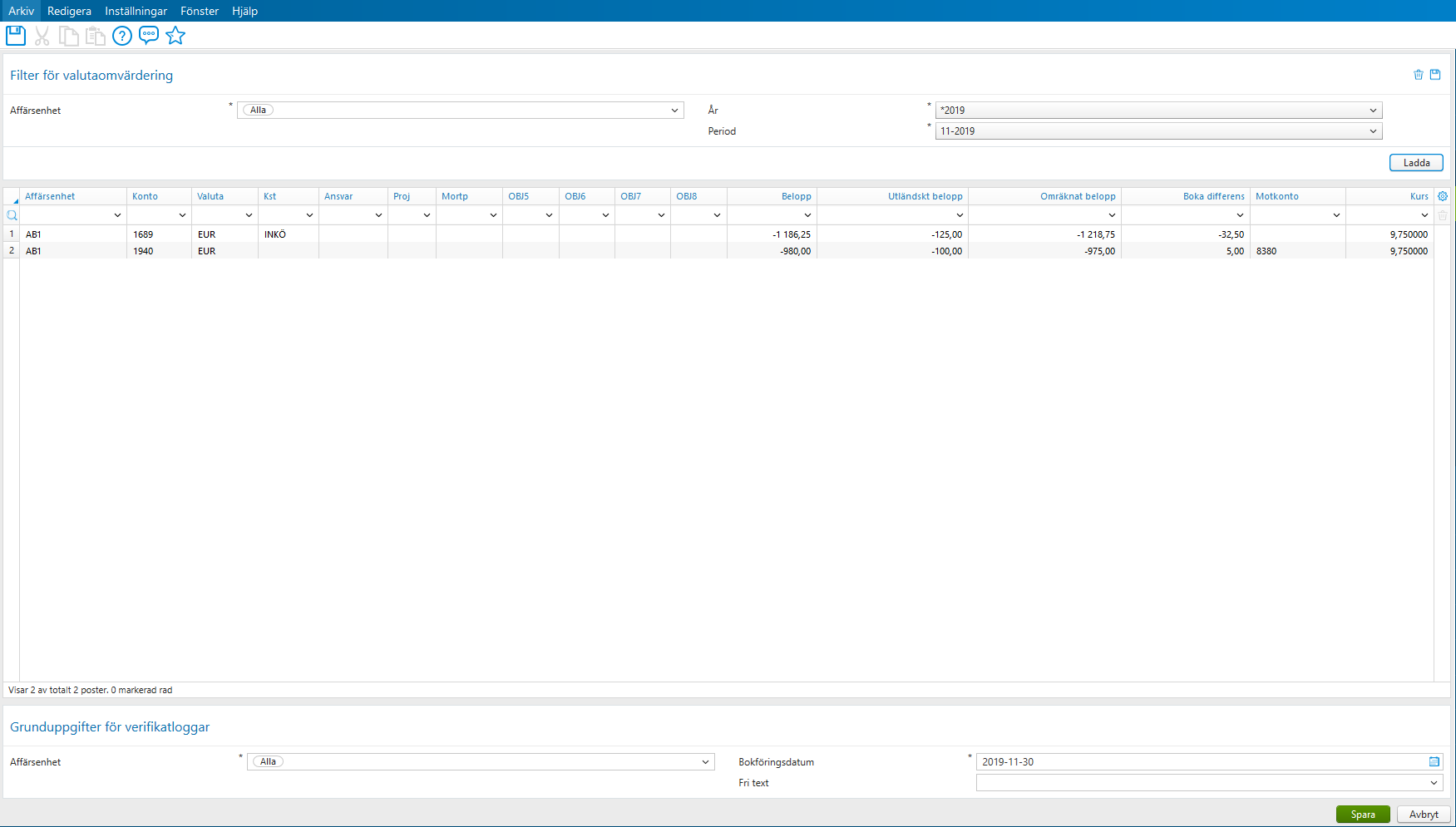This screenshot has height=827, width=1456.
Task: Click the Save toolbar icon
Action: pos(15,35)
